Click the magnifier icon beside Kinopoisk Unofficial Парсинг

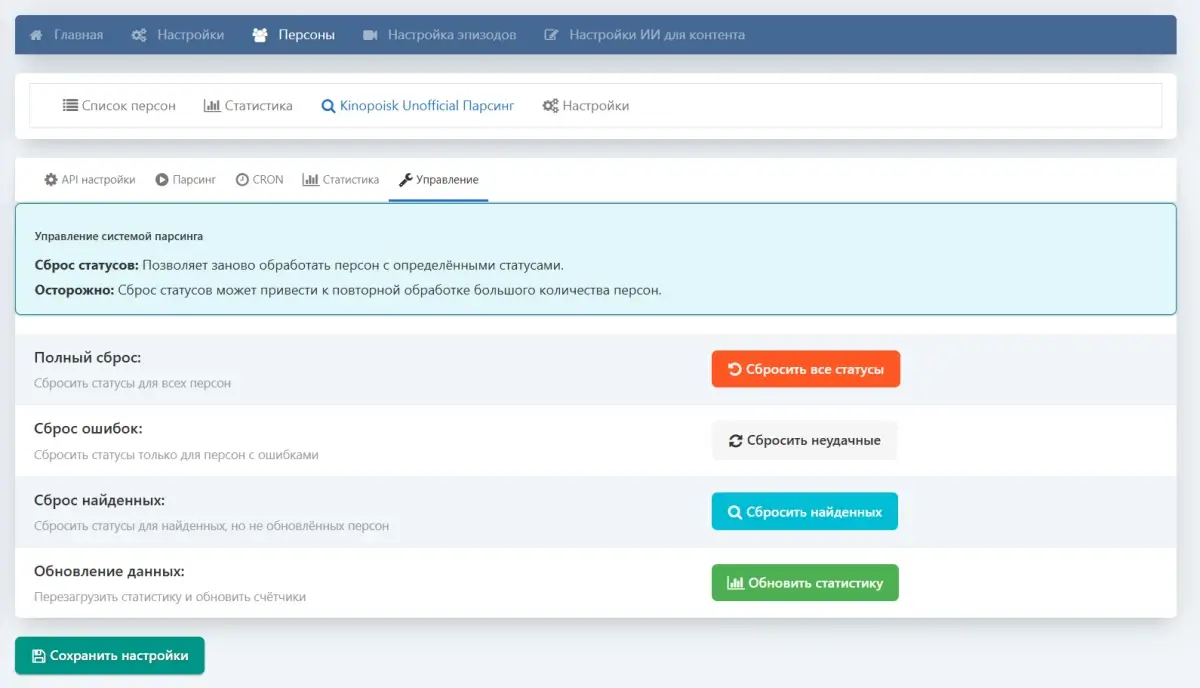point(328,106)
